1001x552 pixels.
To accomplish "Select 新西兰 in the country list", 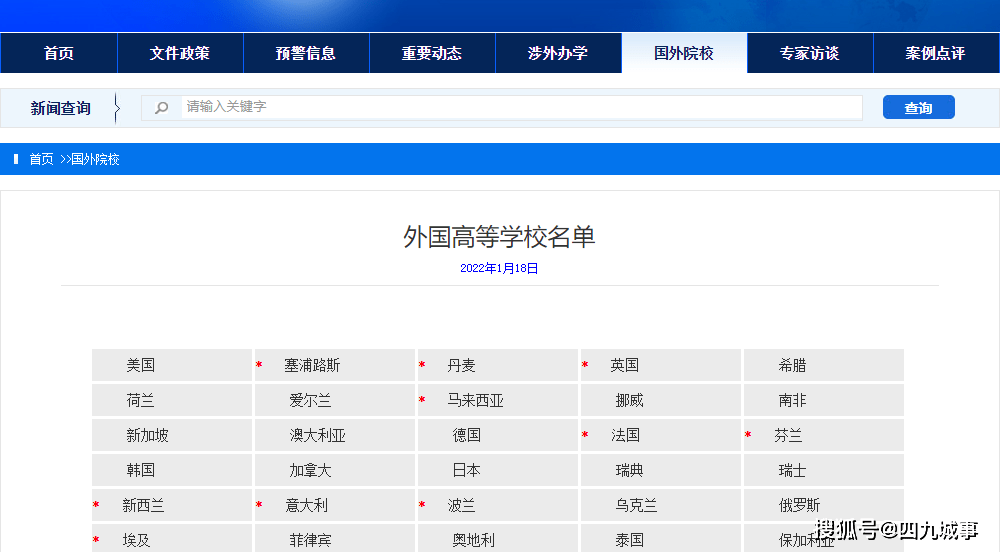I will tap(143, 505).
